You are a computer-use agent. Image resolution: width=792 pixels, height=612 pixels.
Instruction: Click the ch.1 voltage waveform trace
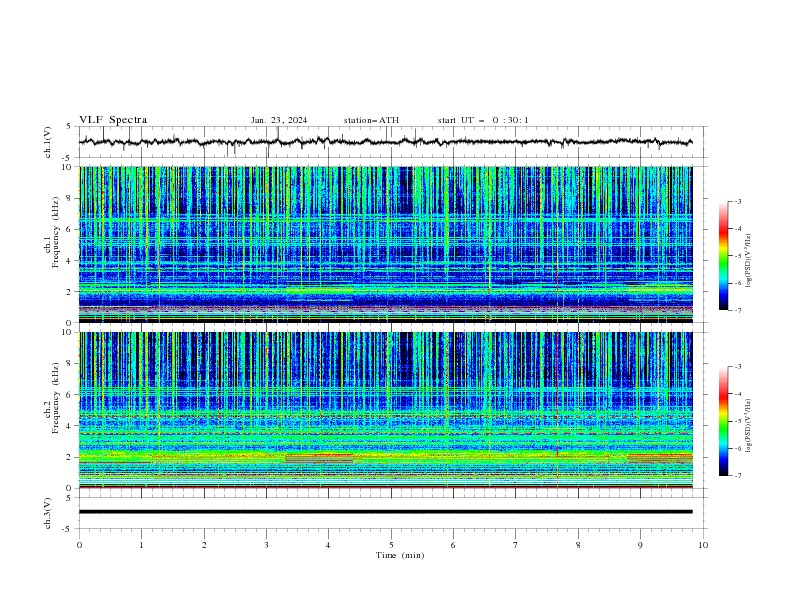point(385,142)
